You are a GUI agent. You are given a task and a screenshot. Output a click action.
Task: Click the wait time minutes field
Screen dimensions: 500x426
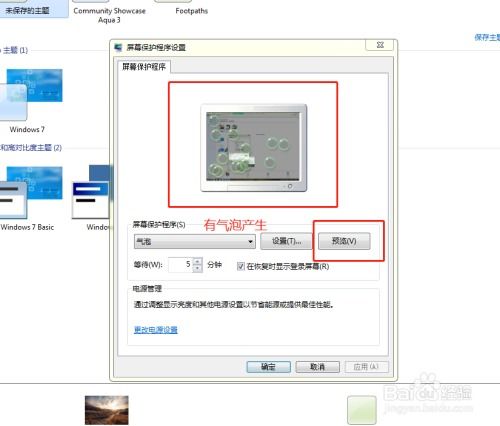pyautogui.click(x=180, y=265)
